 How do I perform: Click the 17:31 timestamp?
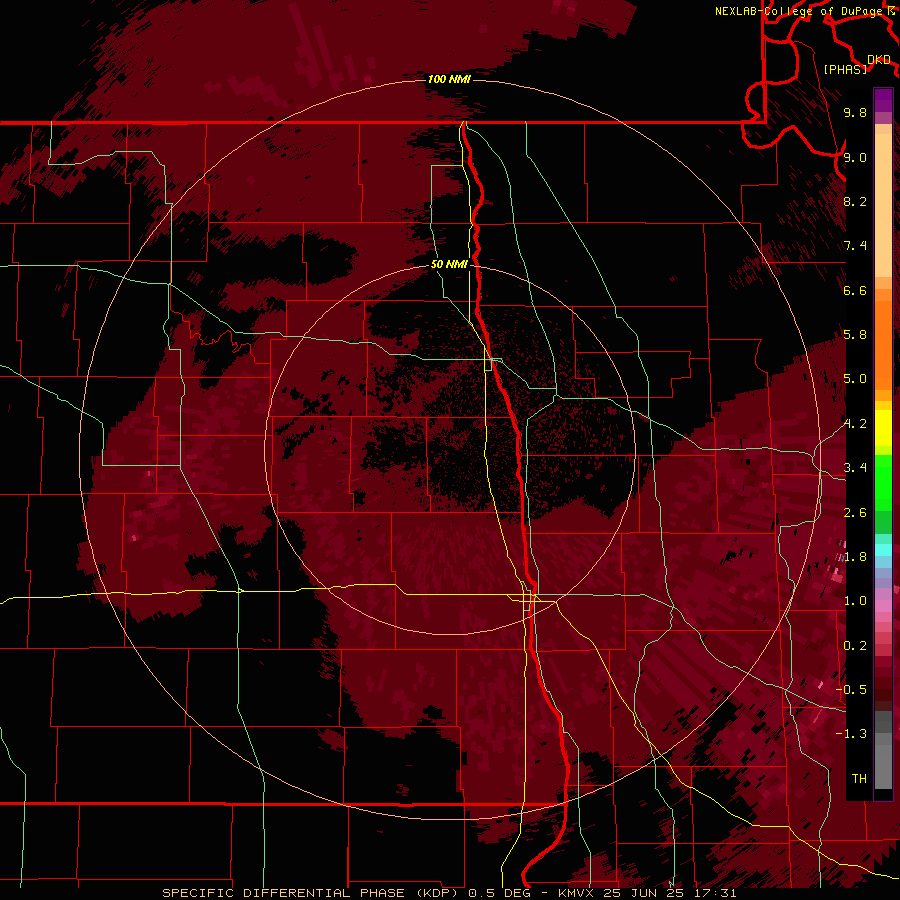716,893
